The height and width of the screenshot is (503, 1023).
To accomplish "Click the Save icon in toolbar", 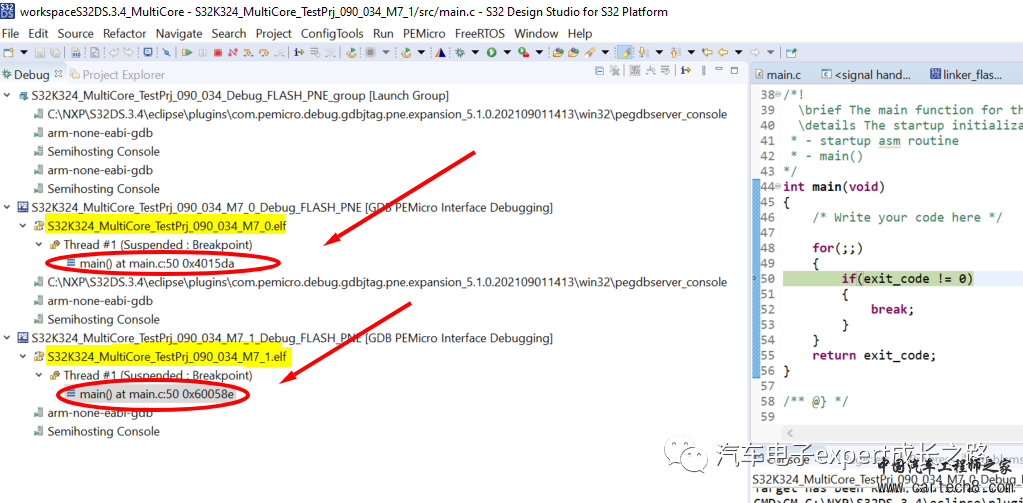I will coord(40,52).
